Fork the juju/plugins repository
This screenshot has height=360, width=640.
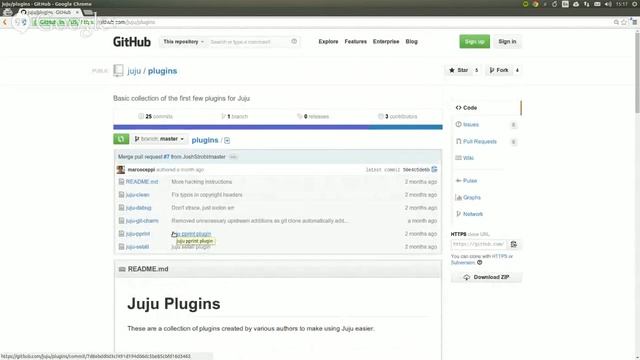coord(498,70)
